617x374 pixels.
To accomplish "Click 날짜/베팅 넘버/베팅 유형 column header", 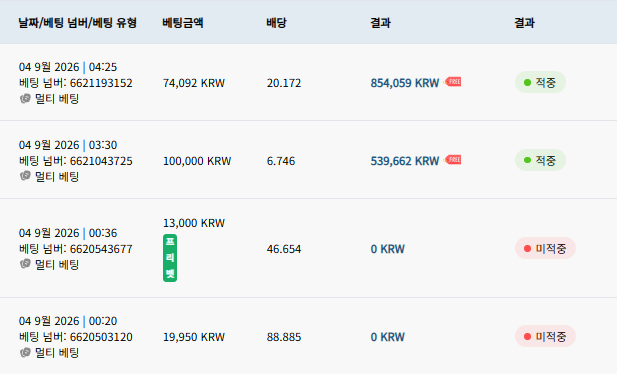I will pyautogui.click(x=78, y=22).
